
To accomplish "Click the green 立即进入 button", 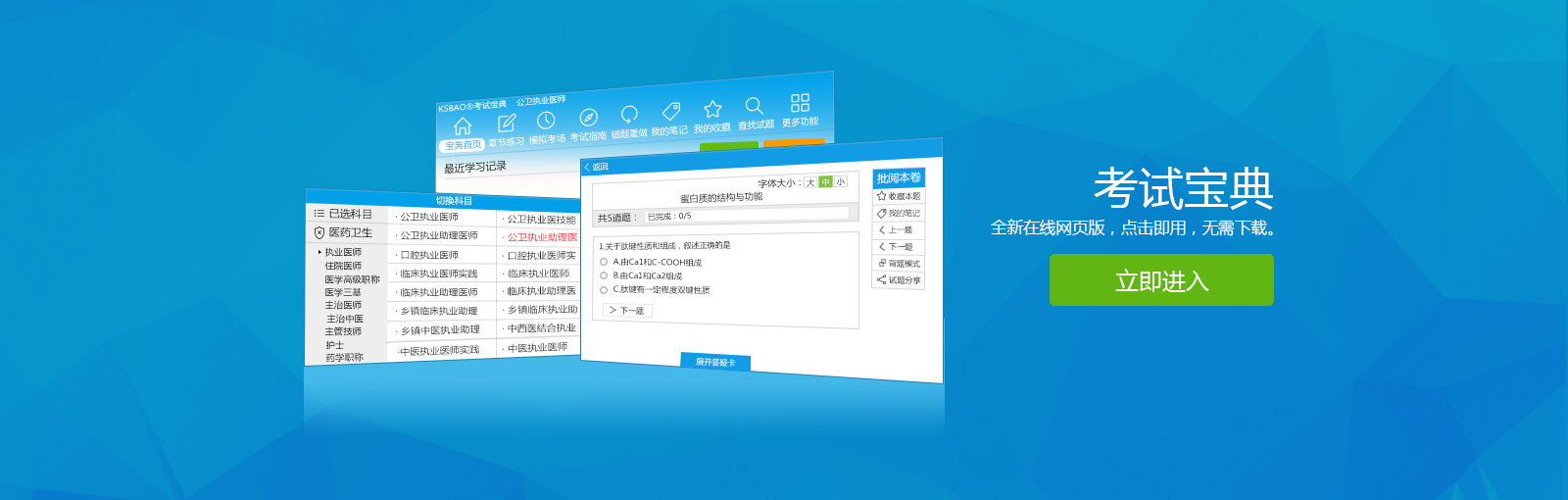I will 1161,280.
